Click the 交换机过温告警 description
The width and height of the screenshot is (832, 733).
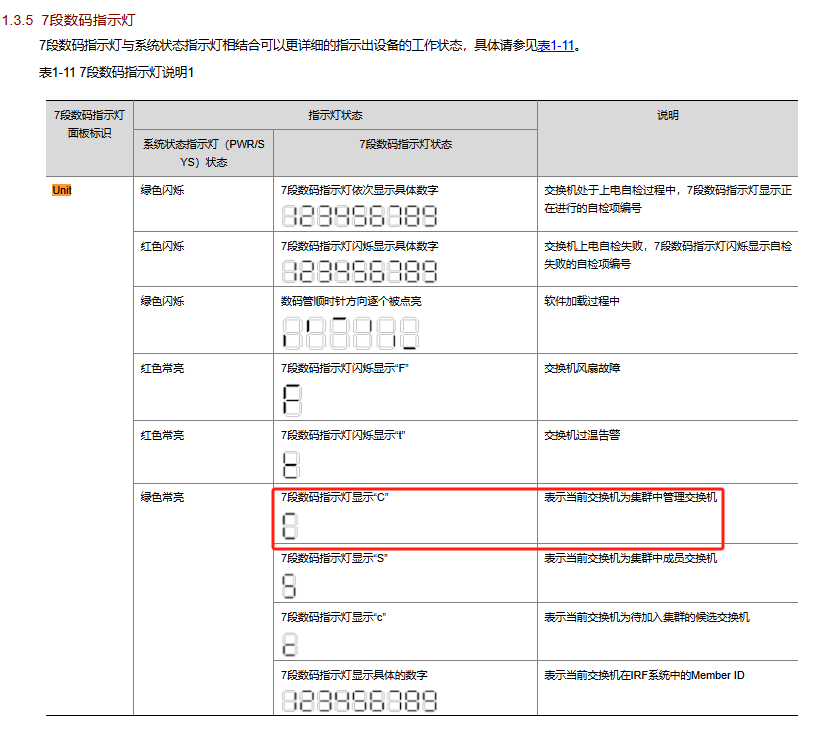[x=582, y=435]
